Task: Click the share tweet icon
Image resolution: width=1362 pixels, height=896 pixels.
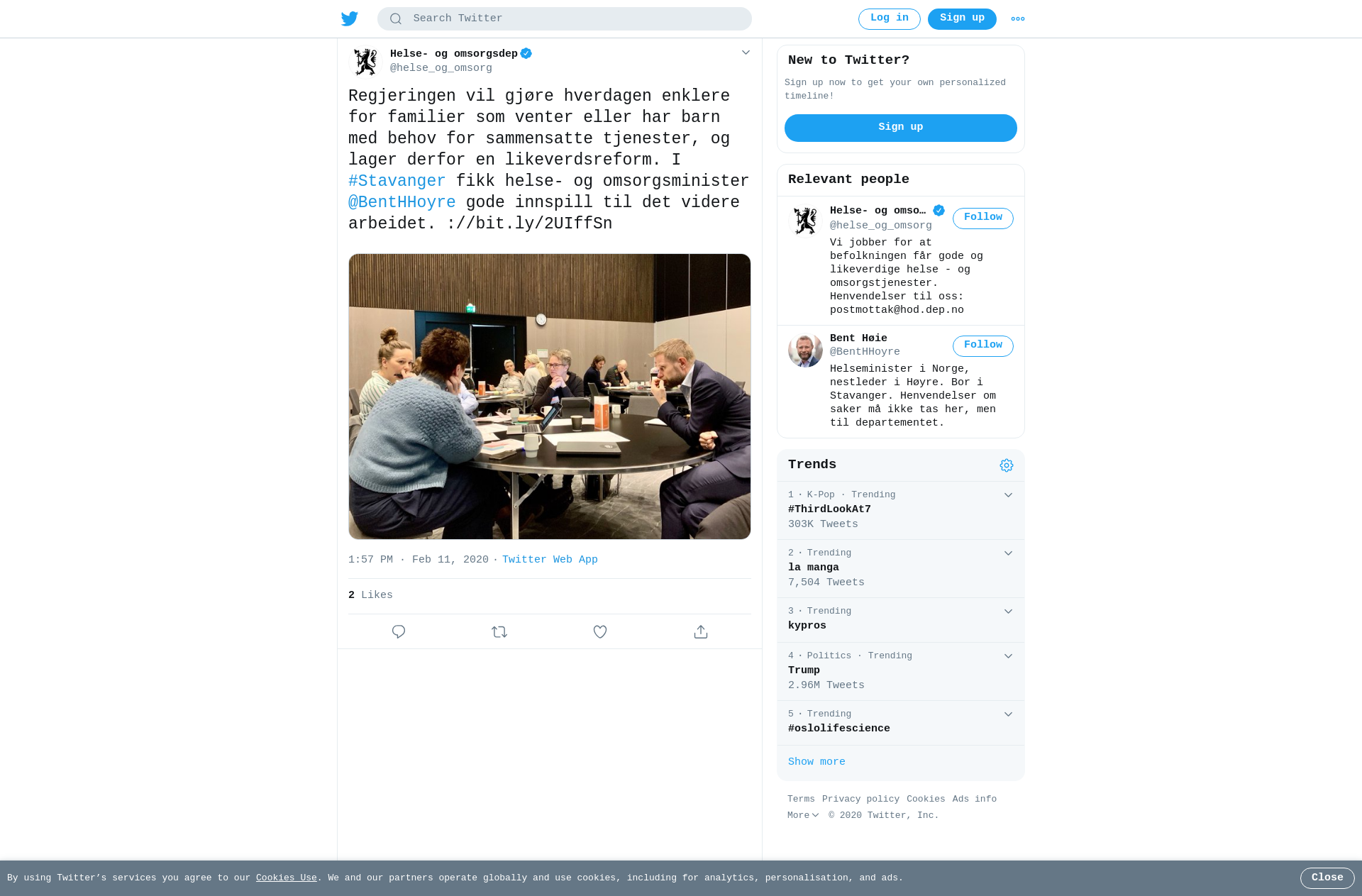Action: (701, 631)
